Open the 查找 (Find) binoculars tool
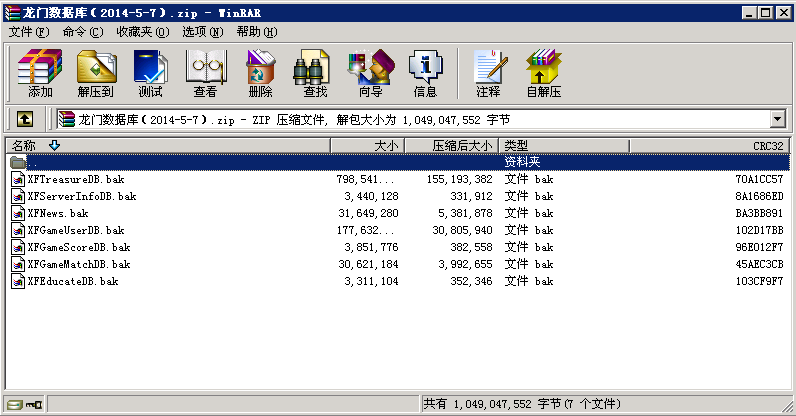 pos(315,73)
